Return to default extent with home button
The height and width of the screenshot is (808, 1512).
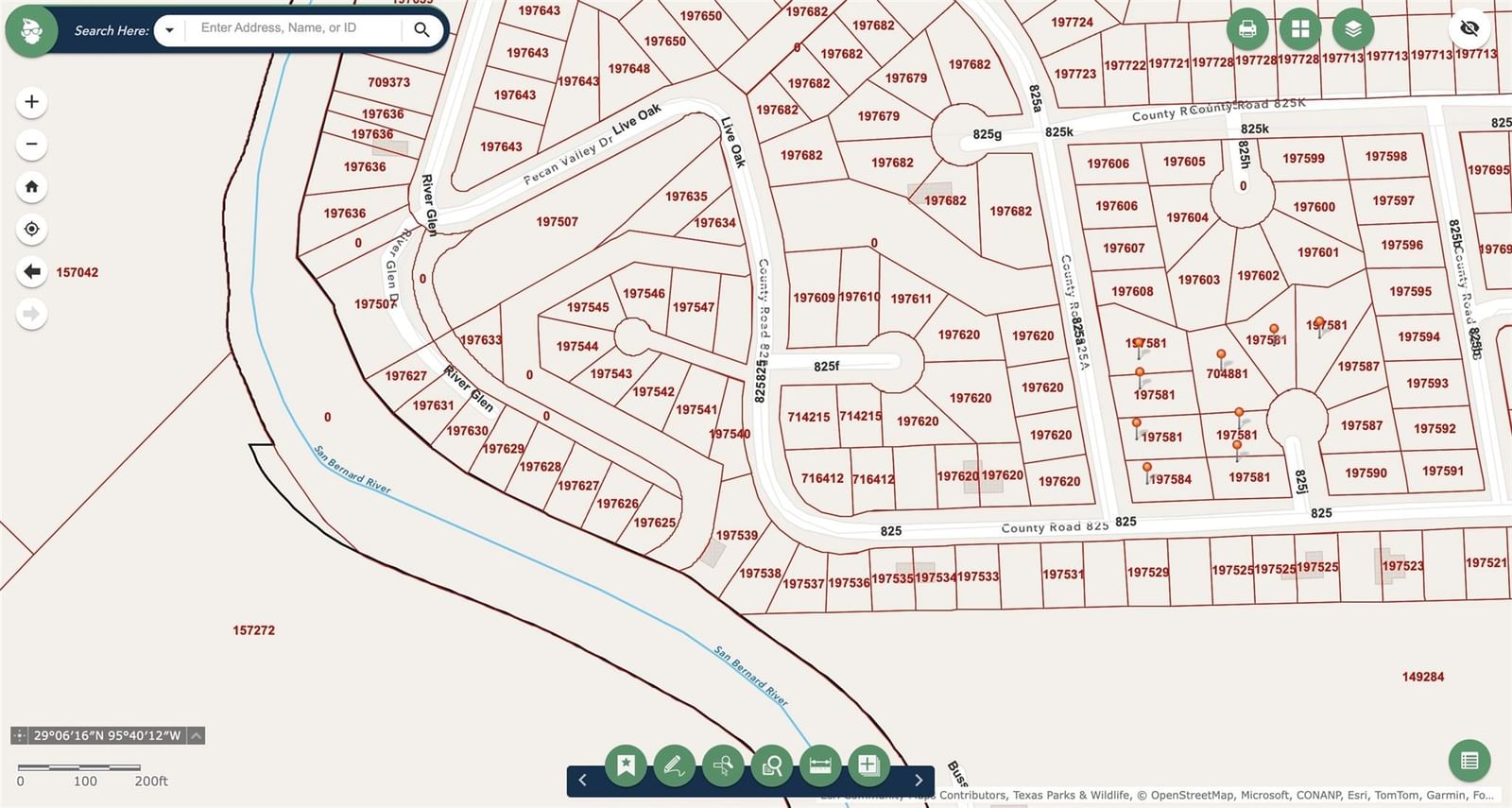point(31,187)
